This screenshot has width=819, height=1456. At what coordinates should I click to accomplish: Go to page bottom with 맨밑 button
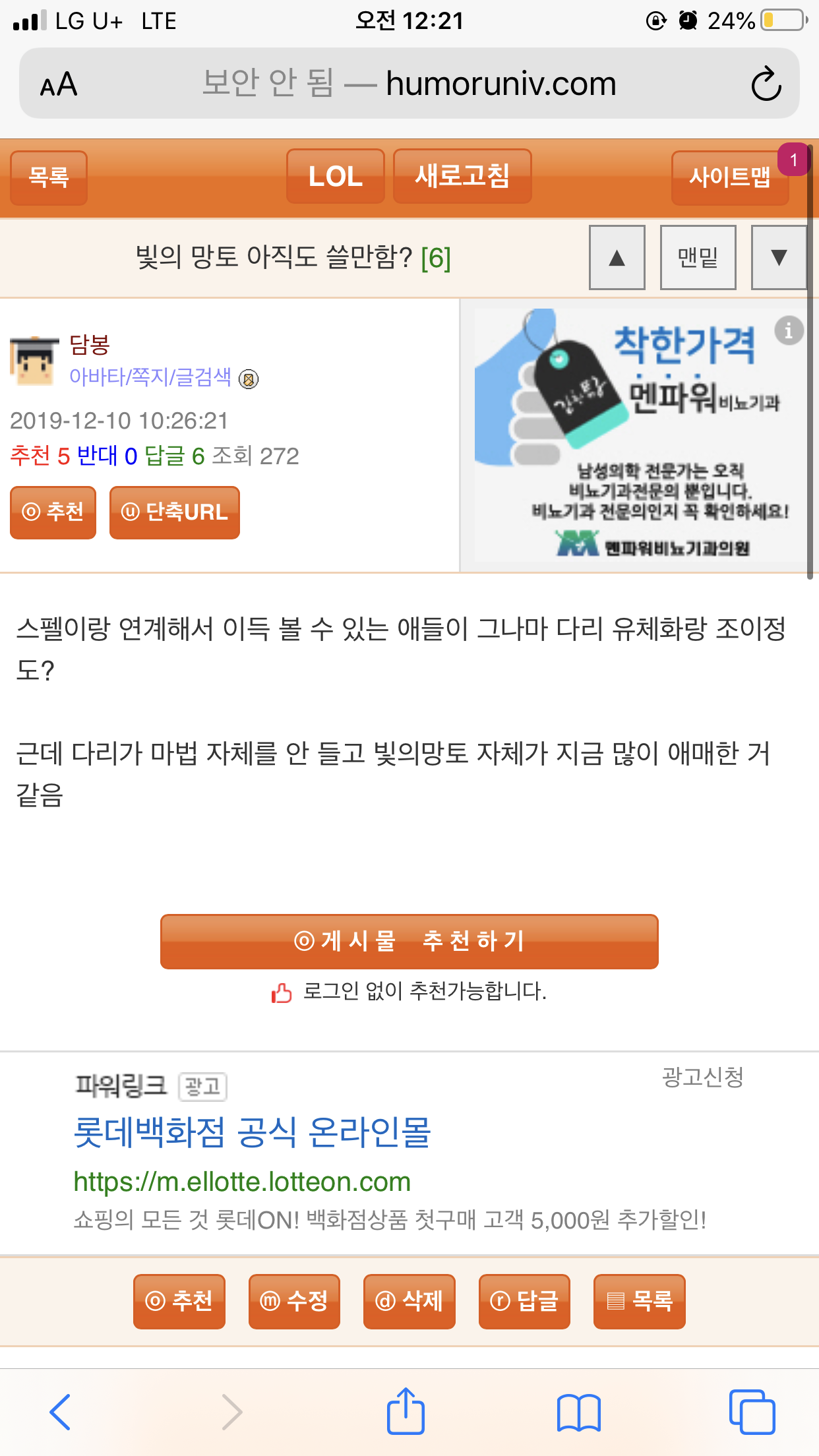click(698, 257)
